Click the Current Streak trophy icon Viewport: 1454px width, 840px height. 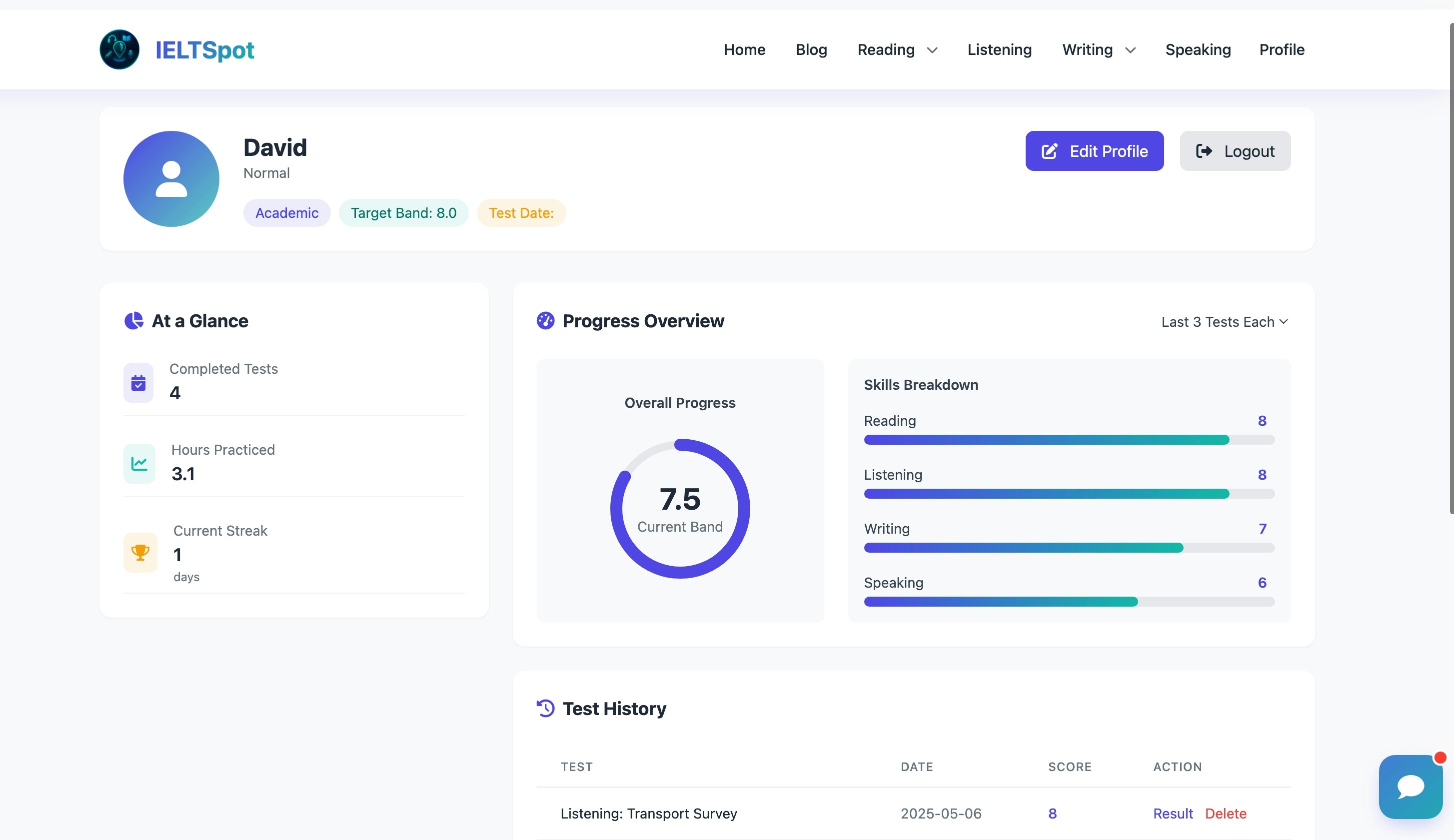coord(140,552)
